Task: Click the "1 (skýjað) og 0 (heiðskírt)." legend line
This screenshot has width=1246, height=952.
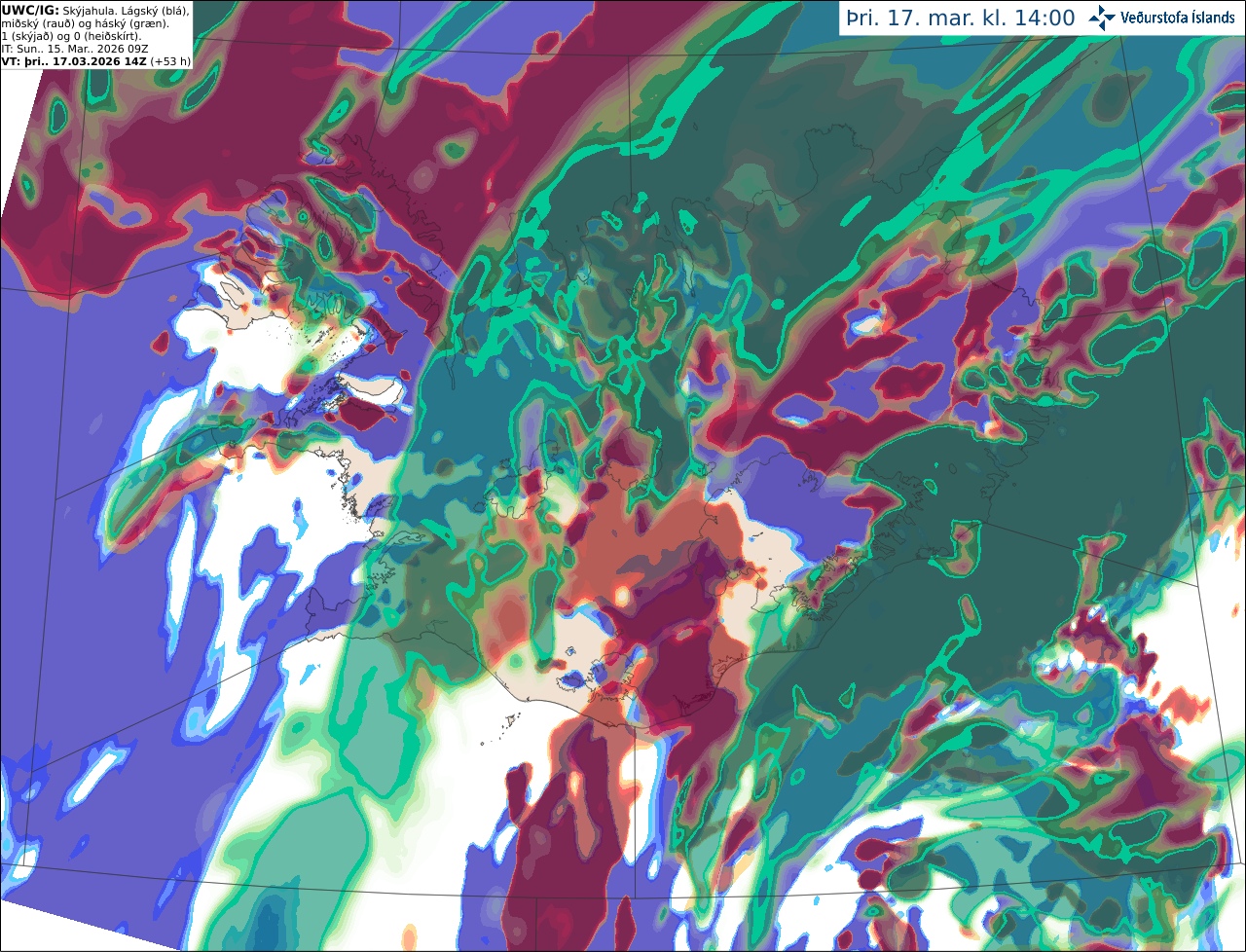Action: click(x=71, y=35)
